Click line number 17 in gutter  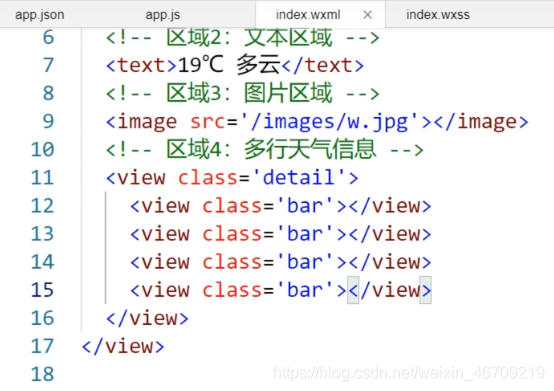tap(42, 346)
